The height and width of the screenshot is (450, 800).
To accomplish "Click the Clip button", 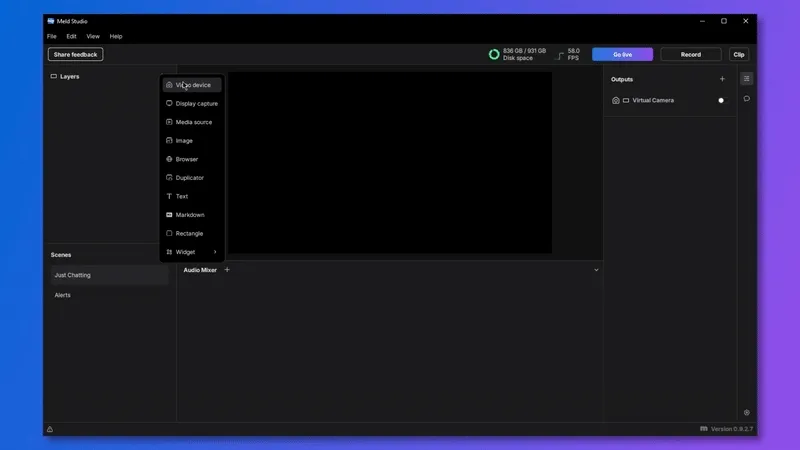I will pyautogui.click(x=739, y=55).
